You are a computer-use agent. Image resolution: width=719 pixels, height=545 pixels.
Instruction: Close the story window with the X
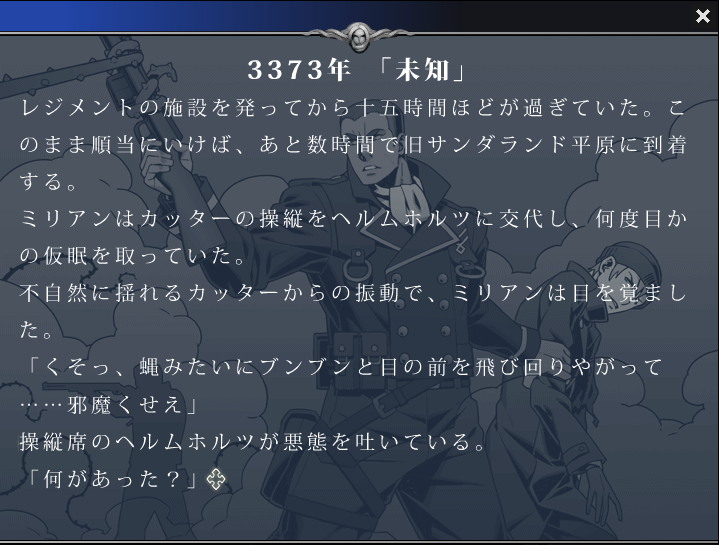(x=702, y=16)
